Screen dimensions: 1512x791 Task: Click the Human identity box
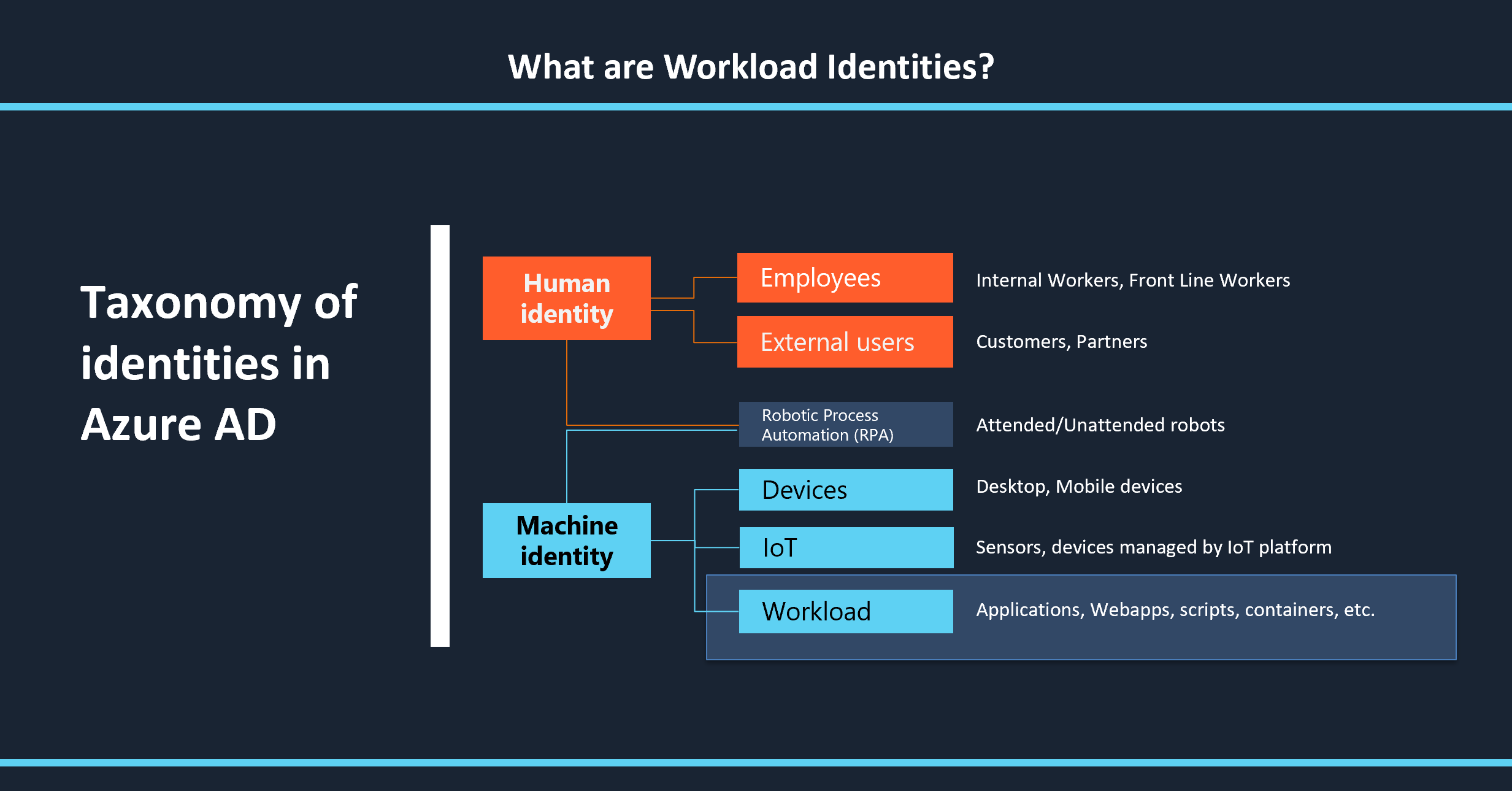tap(567, 298)
